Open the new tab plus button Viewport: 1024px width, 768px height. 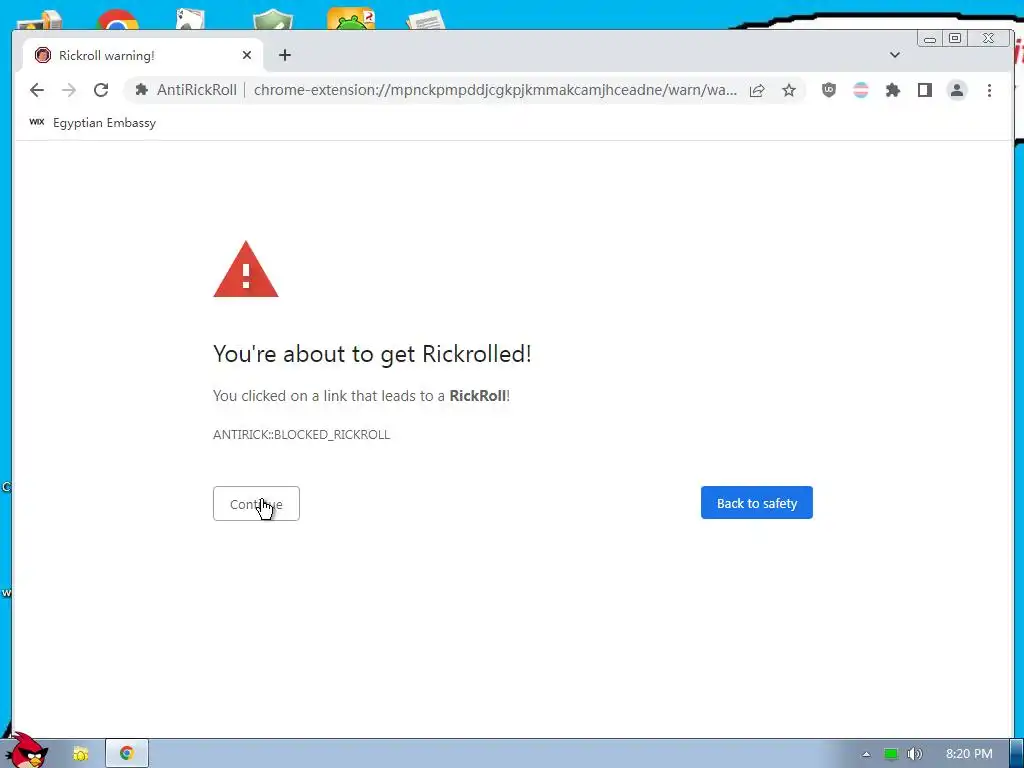click(285, 56)
